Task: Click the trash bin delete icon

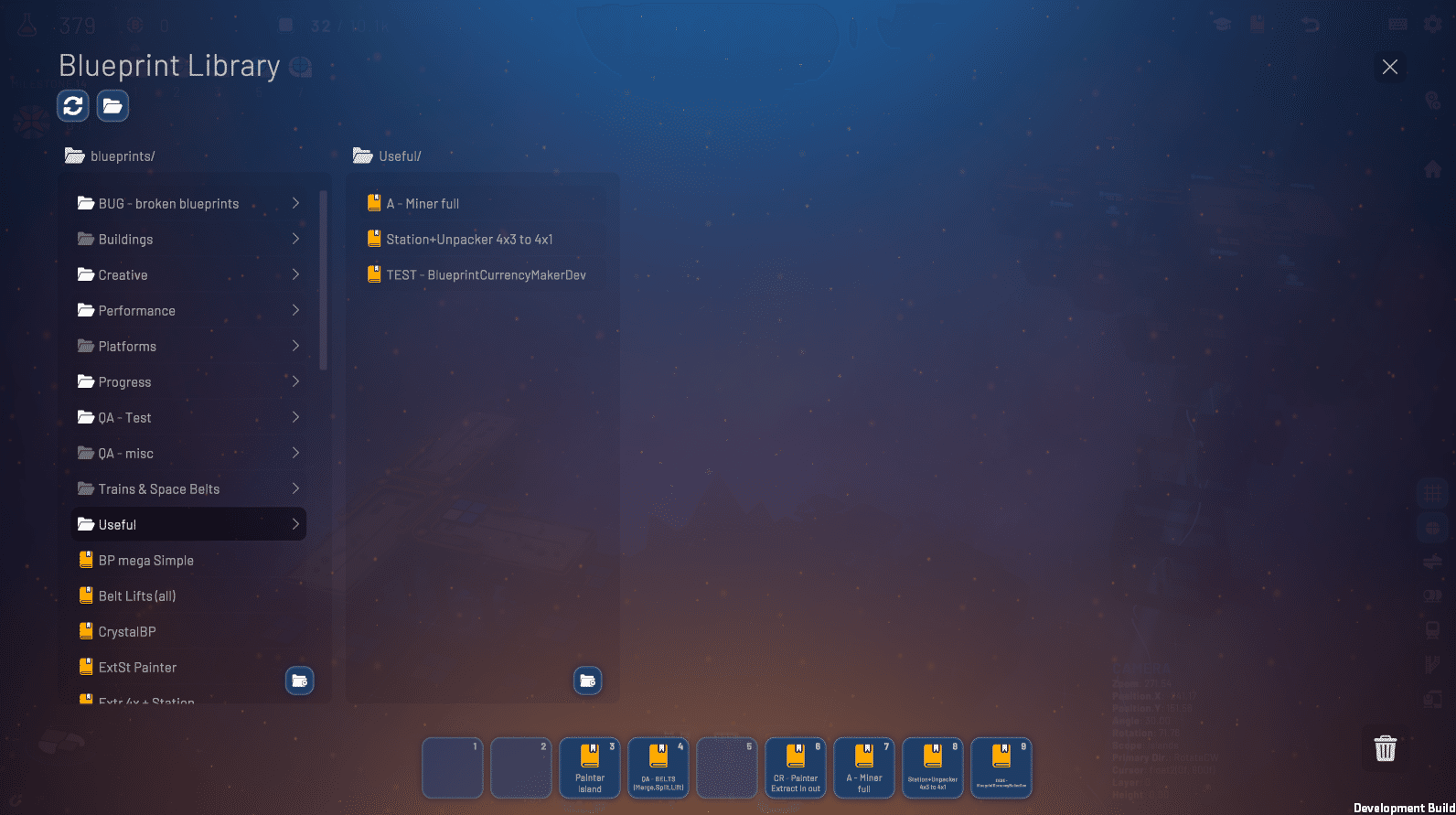Action: (x=1386, y=748)
